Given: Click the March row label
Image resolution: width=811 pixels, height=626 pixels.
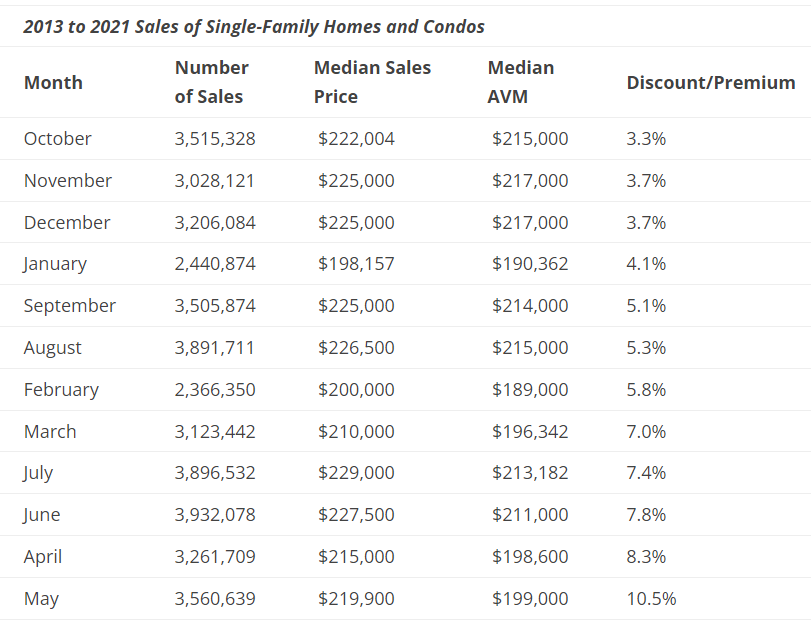Looking at the screenshot, I should point(50,432).
